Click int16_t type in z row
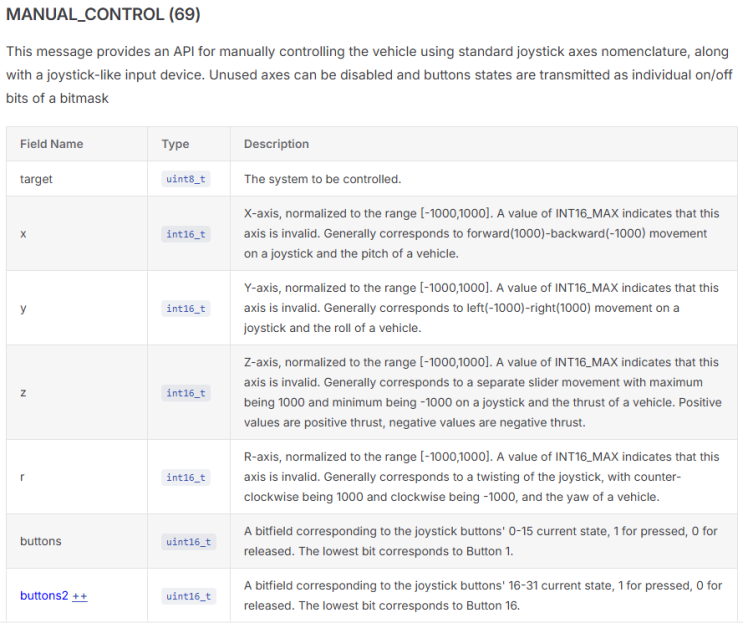Viewport: 743px width, 623px height. click(186, 393)
